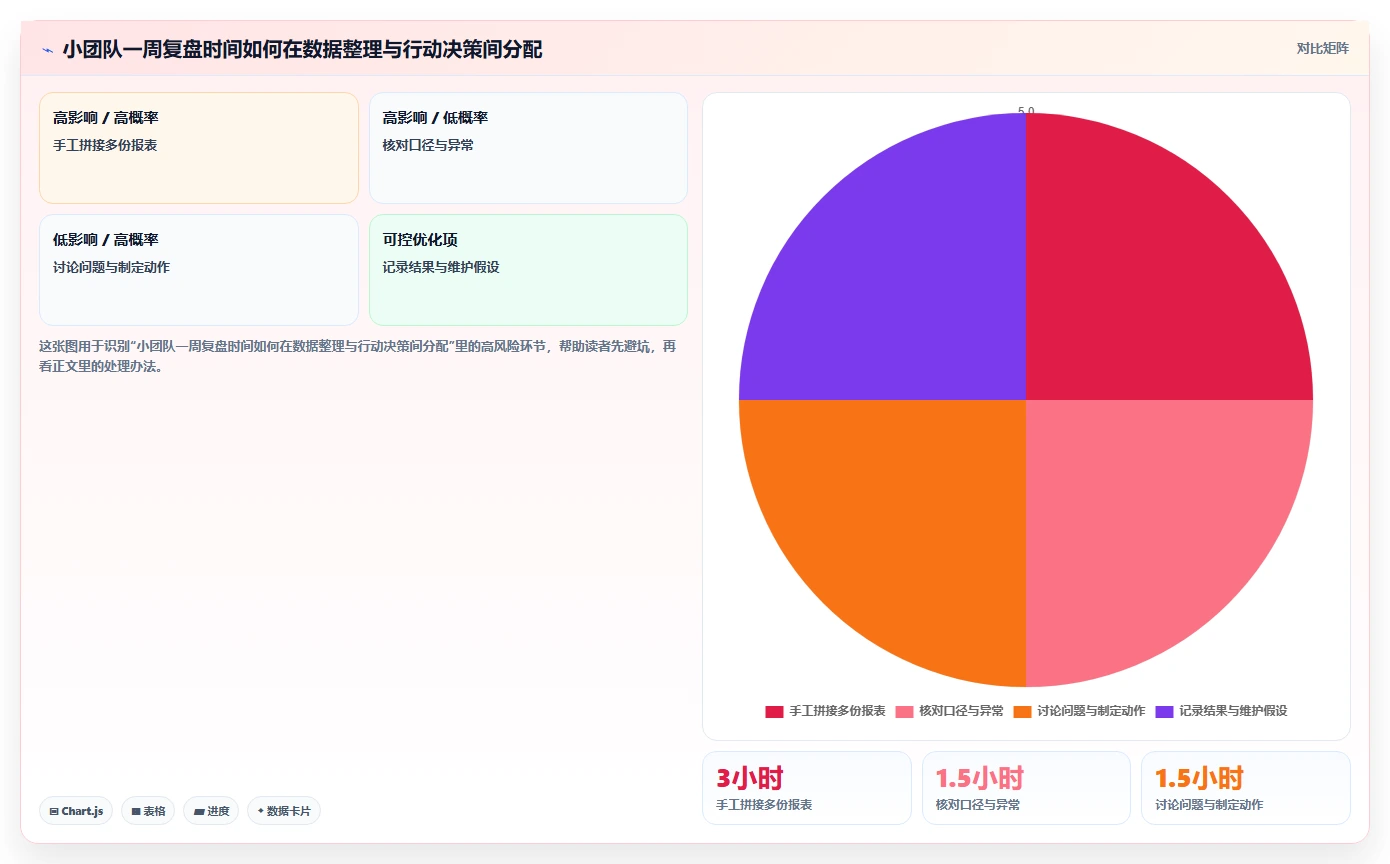This screenshot has width=1390, height=864.
Task: Click the 3小时 data card
Action: [807, 788]
